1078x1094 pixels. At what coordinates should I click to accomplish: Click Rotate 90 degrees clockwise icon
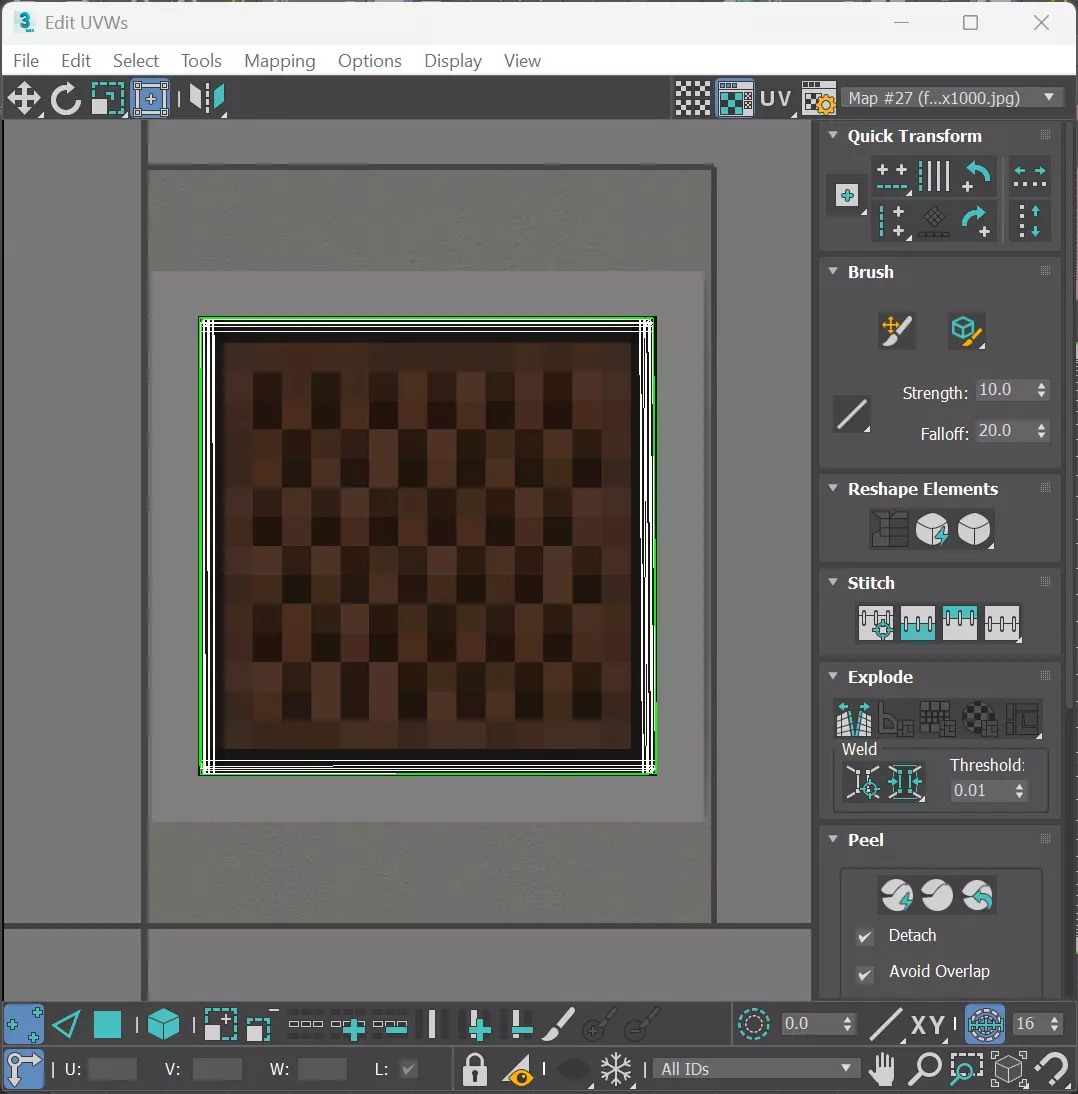tap(977, 222)
